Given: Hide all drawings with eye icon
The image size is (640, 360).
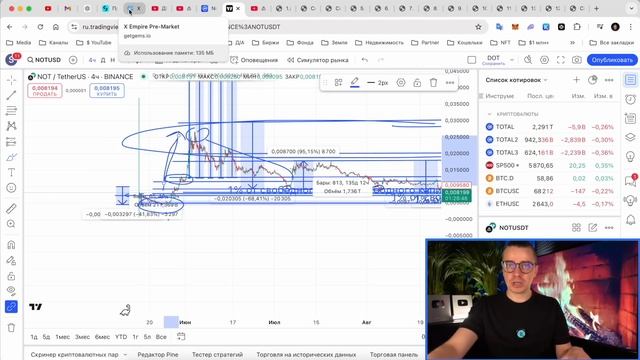Looking at the screenshot, I should pyautogui.click(x=11, y=291).
